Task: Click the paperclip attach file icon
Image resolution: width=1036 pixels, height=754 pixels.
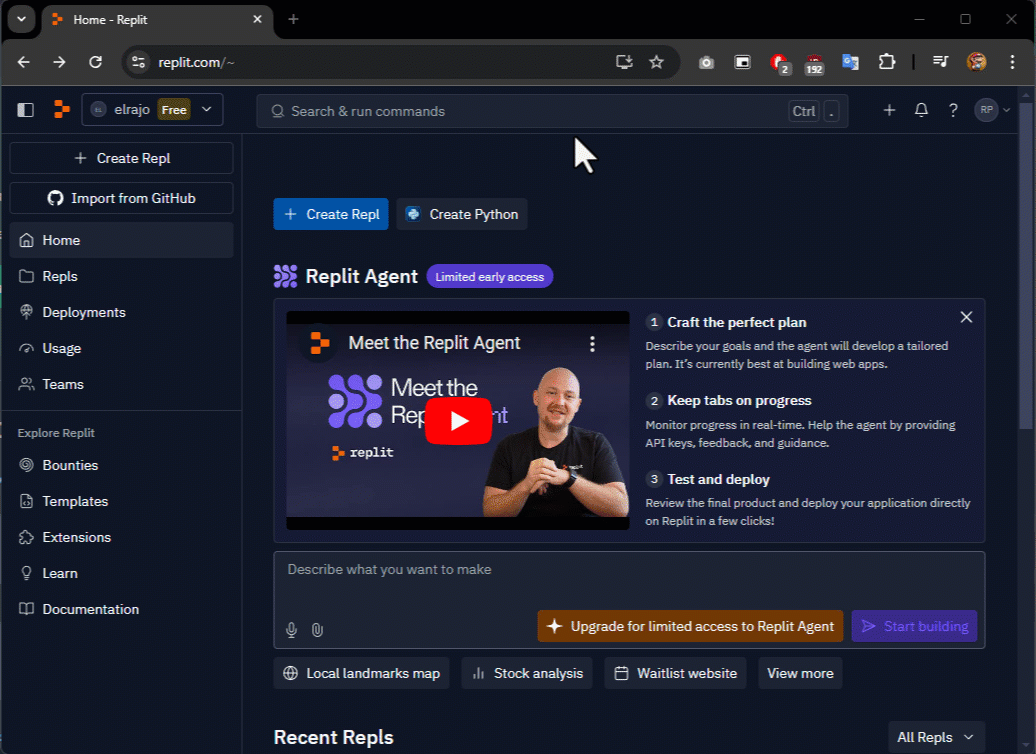Action: click(317, 630)
